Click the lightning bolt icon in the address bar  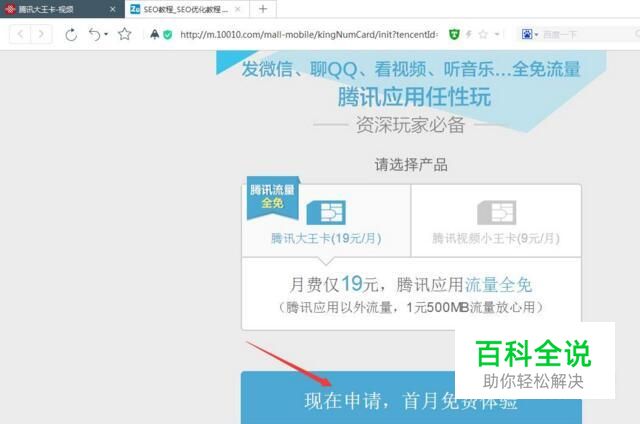coord(469,35)
